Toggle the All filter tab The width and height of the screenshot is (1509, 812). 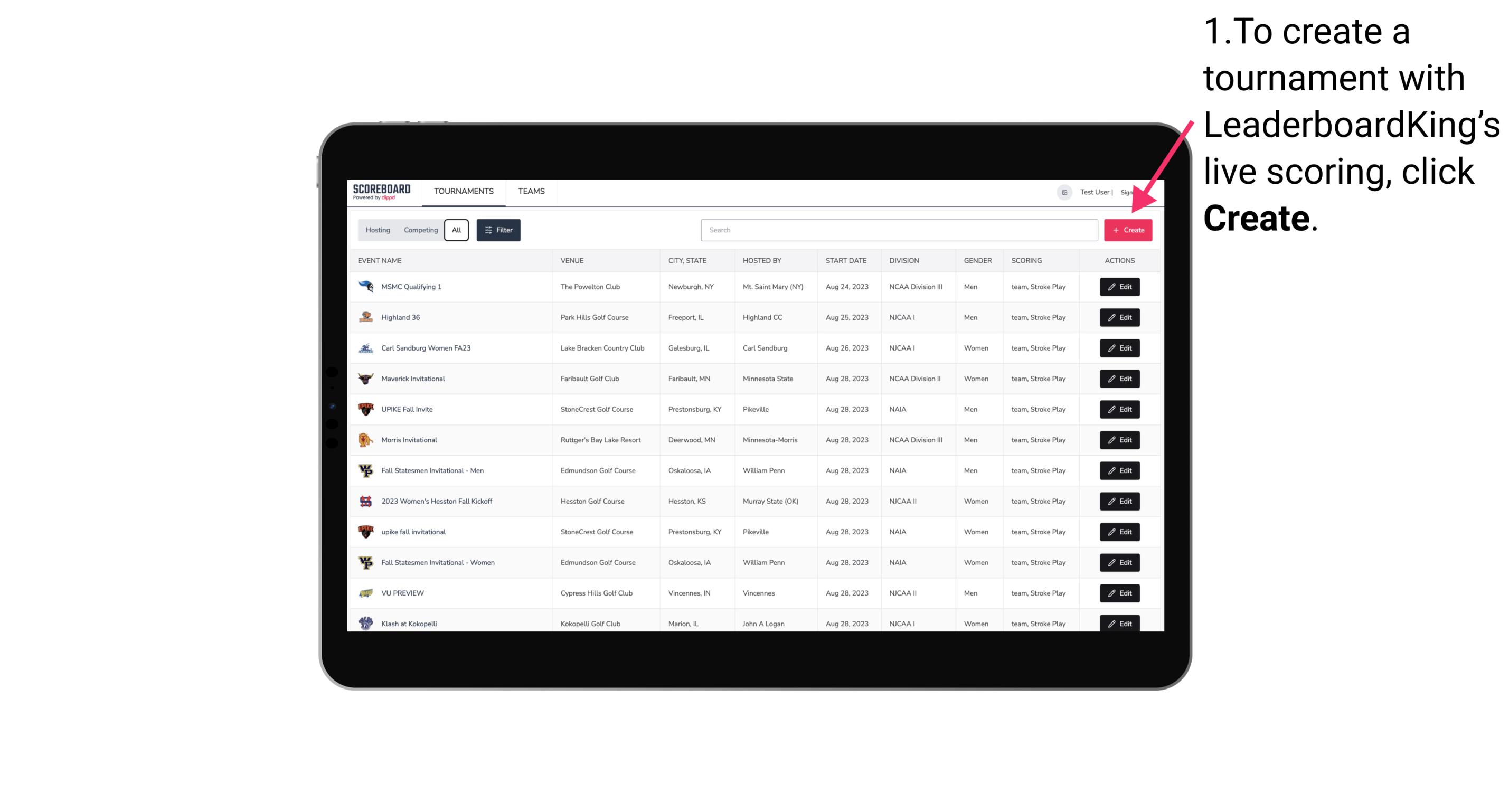(x=456, y=230)
